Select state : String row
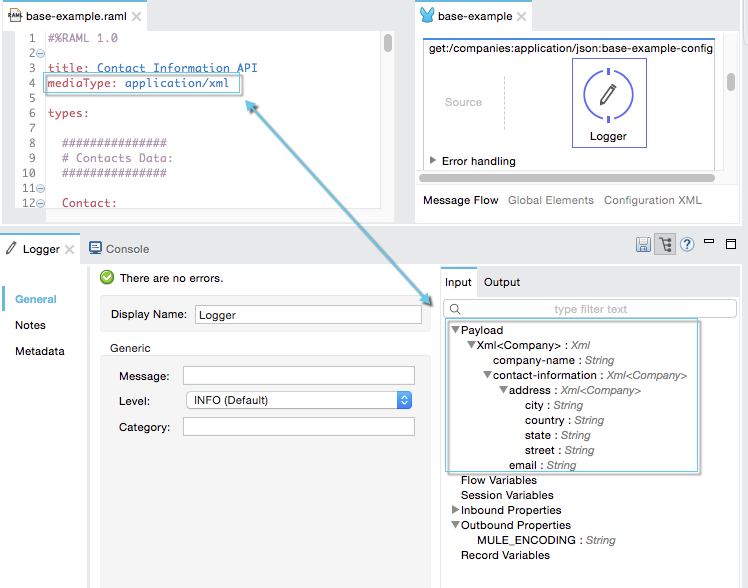Screen dimensions: 748x588 tap(558, 435)
